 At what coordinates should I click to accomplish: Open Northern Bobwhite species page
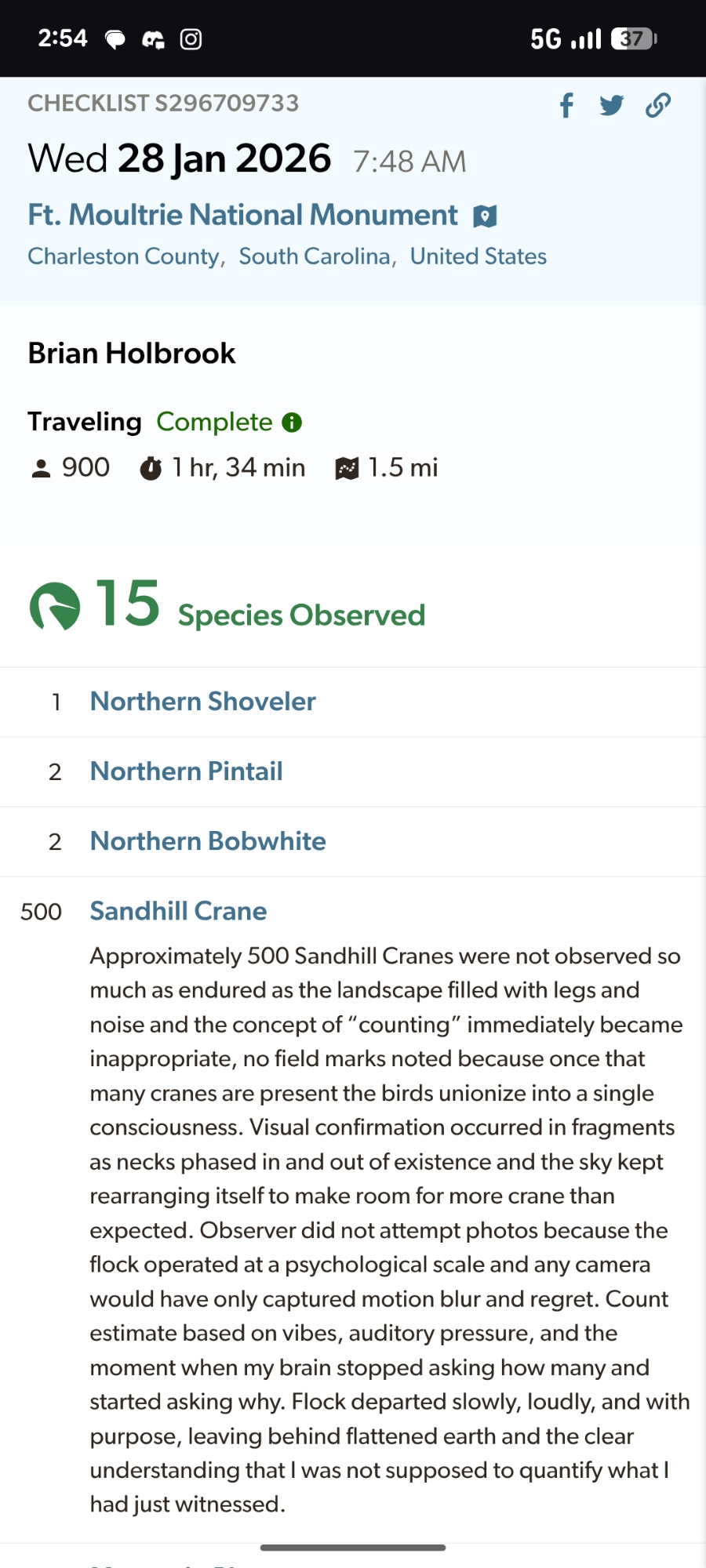coord(208,840)
